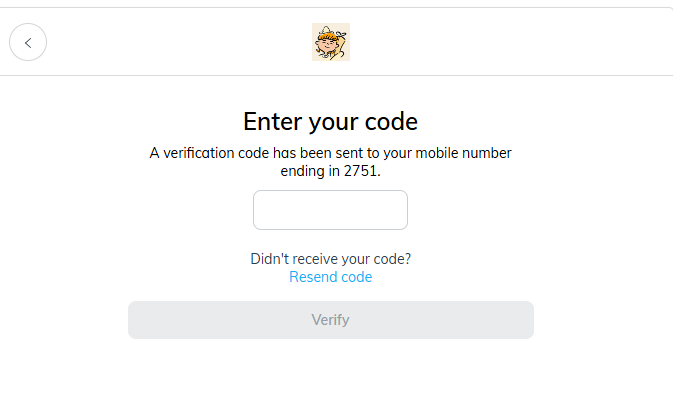Screen dimensions: 673x417
Task: Click the Resend code link
Action: (x=330, y=277)
